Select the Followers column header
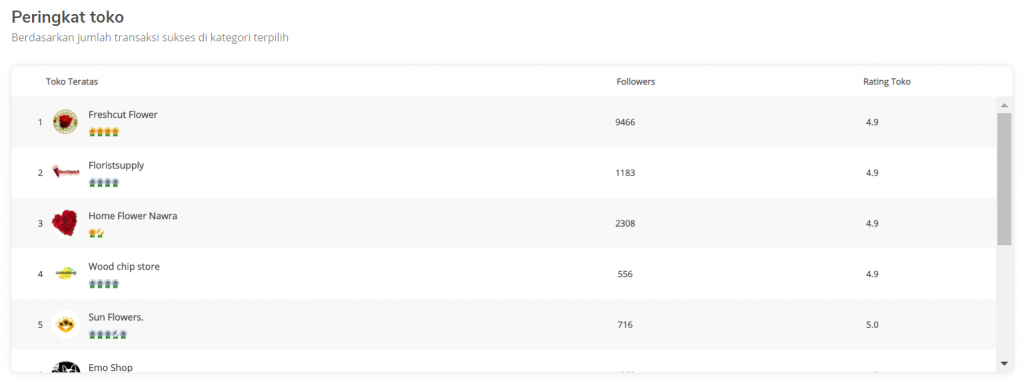This screenshot has height=387, width=1024. click(635, 82)
